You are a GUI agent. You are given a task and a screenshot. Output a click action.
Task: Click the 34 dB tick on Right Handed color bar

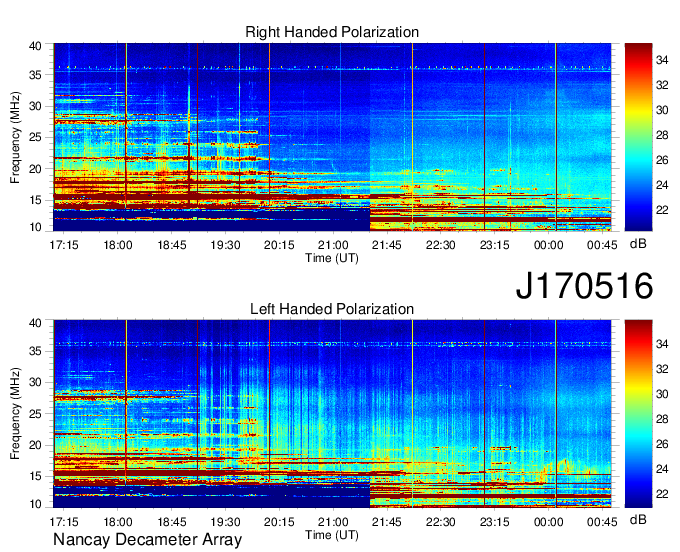click(662, 60)
